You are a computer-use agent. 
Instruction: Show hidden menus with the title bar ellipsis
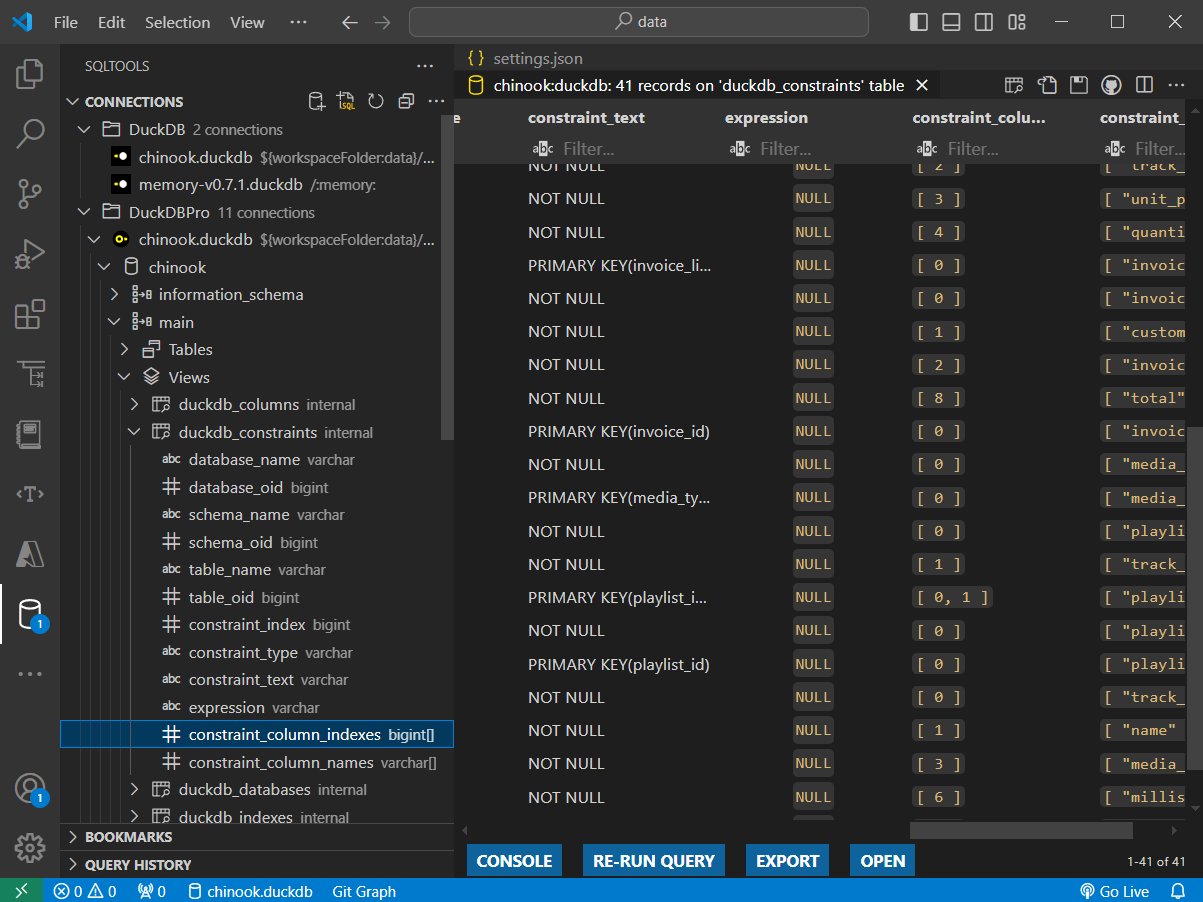298,22
